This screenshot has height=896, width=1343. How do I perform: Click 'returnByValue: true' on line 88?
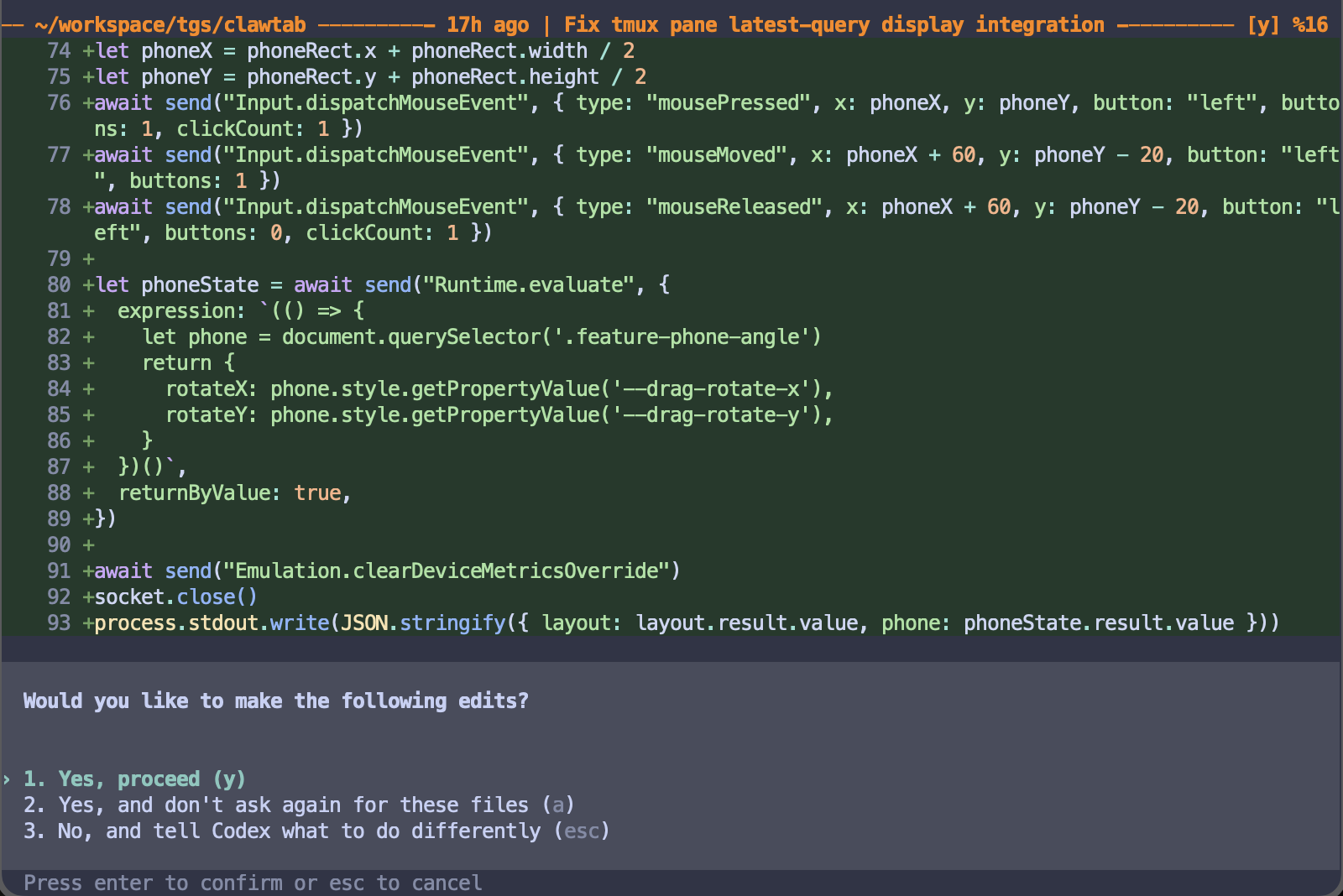click(x=230, y=493)
